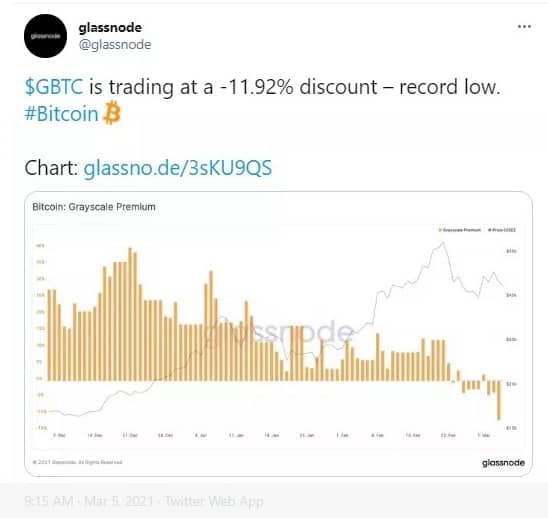Open the #Bitcoin hashtag
The height and width of the screenshot is (518, 548).
click(62, 114)
